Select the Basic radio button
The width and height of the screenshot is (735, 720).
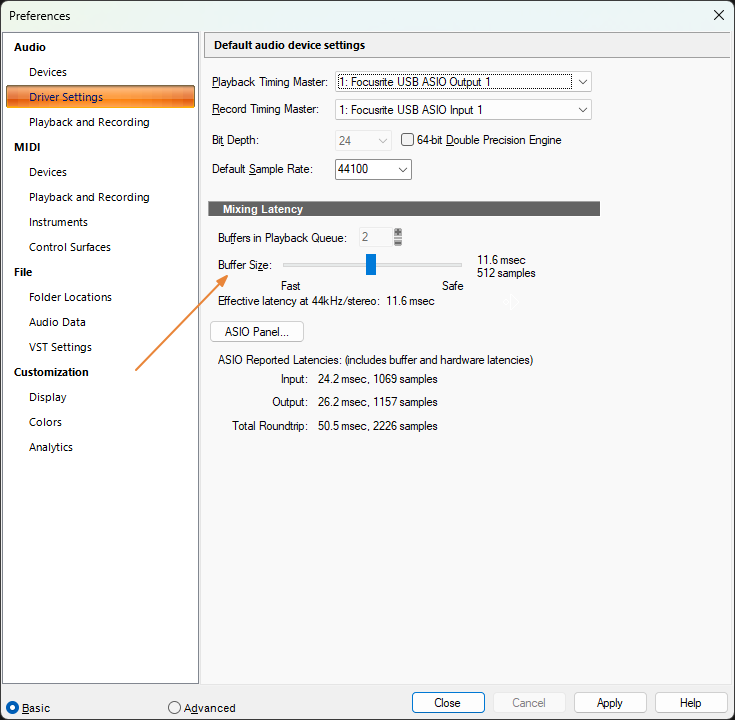pos(12,708)
